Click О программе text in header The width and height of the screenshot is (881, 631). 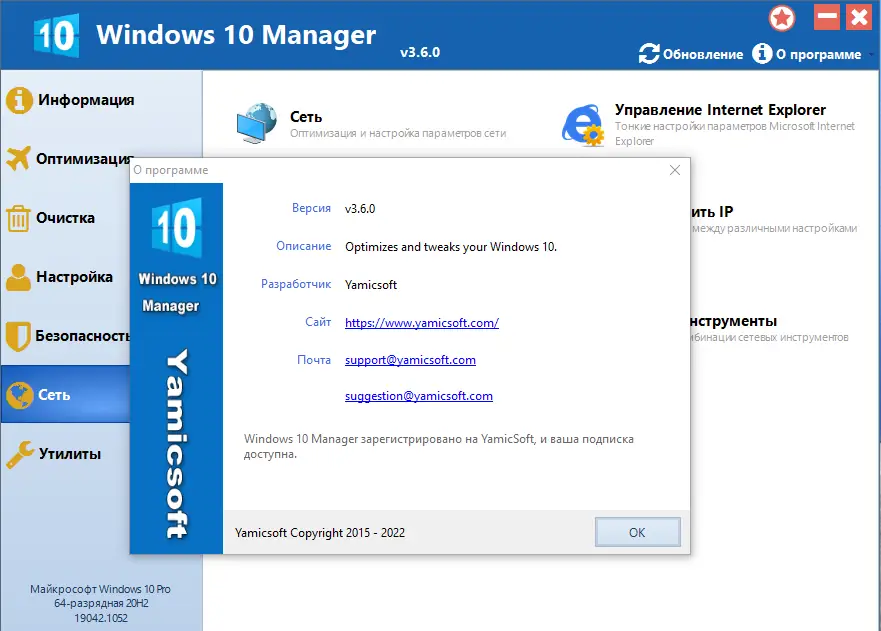pos(819,55)
